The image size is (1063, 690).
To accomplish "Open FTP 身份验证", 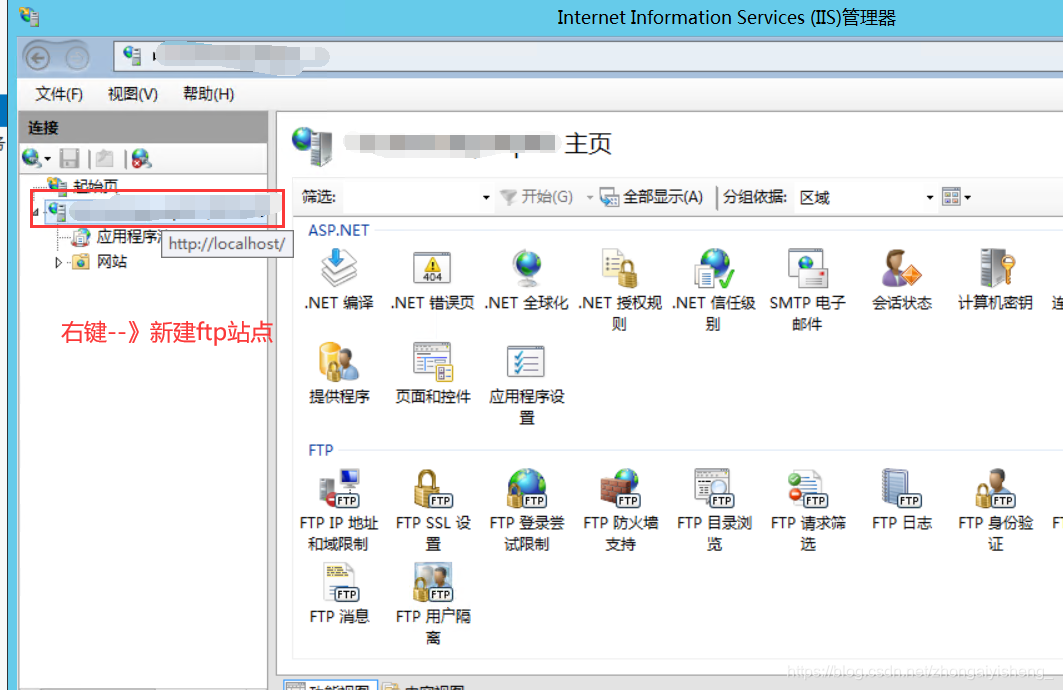I will click(x=995, y=510).
